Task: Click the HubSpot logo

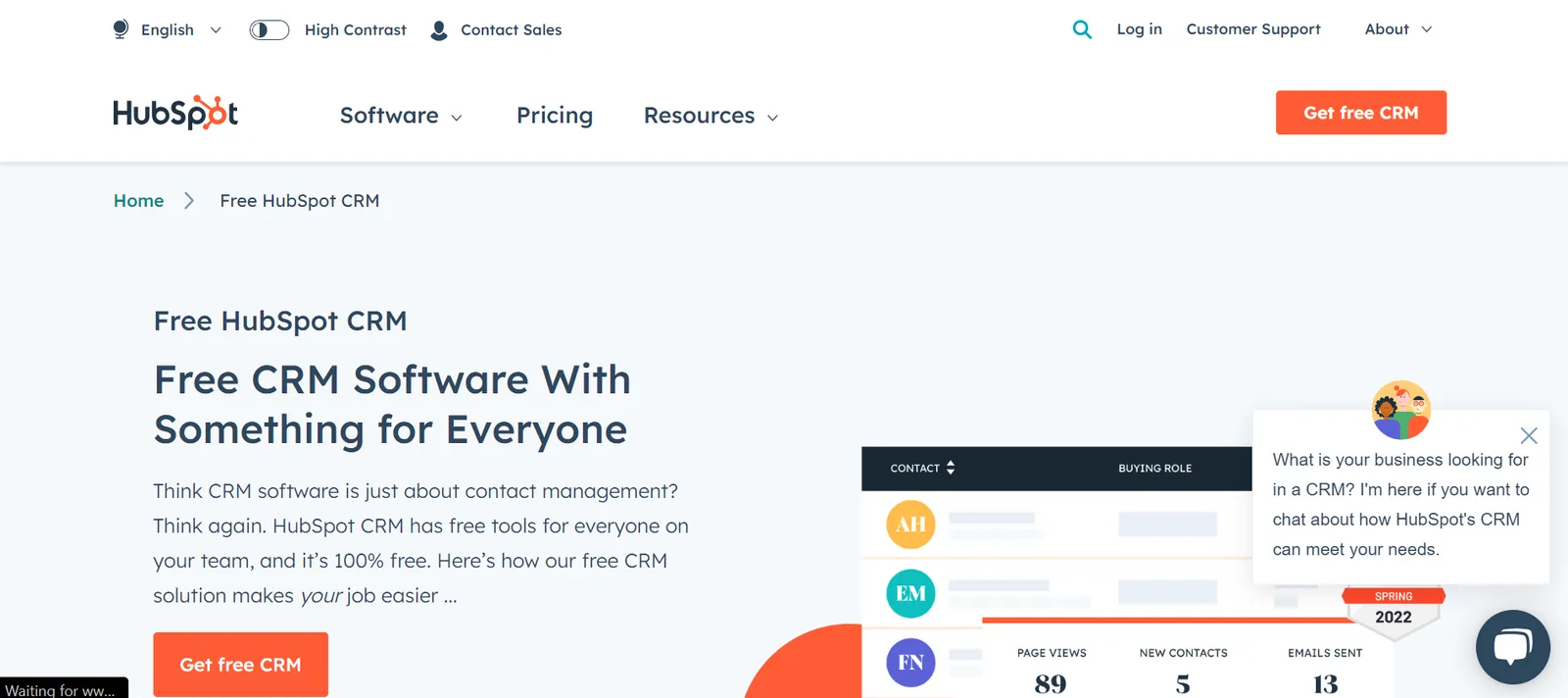Action: coord(175,113)
